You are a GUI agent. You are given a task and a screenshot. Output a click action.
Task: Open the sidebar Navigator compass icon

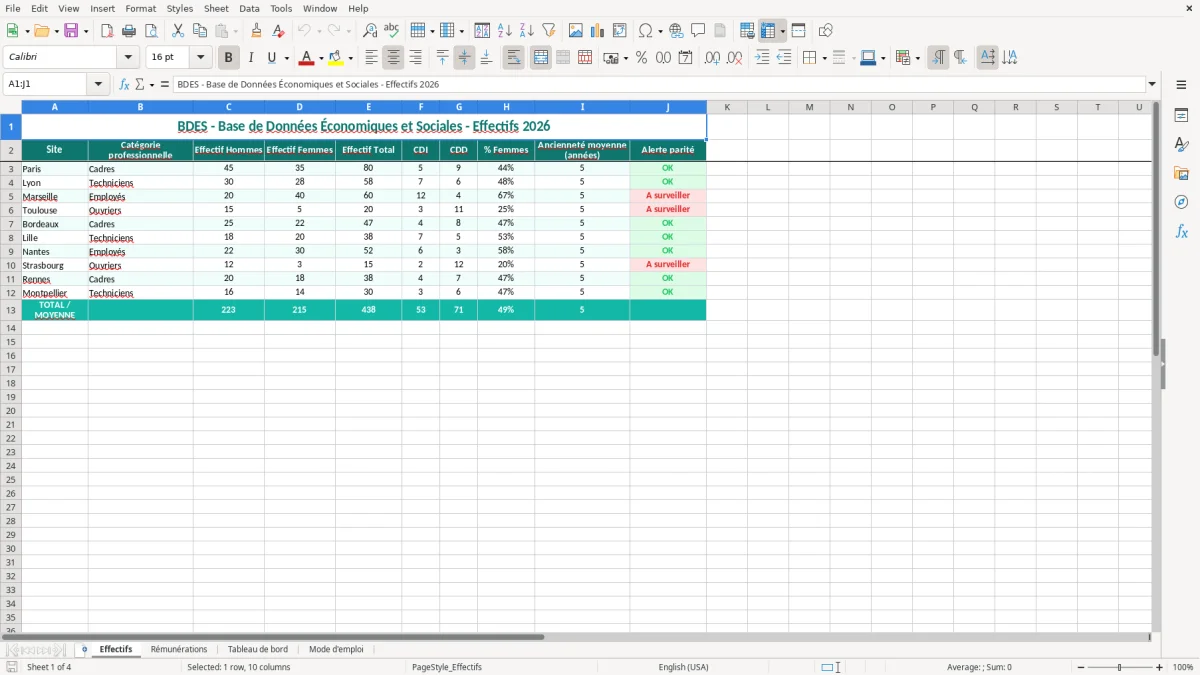tap(1181, 202)
